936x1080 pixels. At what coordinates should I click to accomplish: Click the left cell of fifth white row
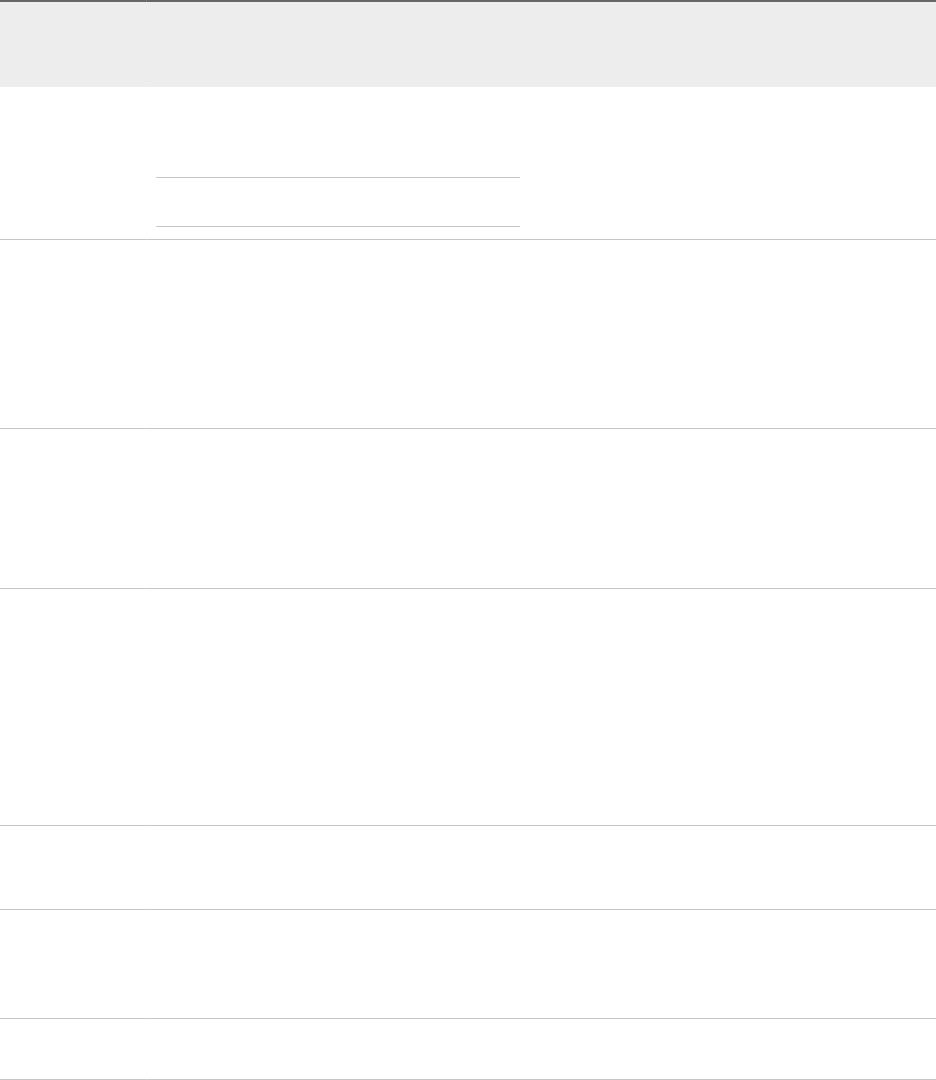[73, 867]
